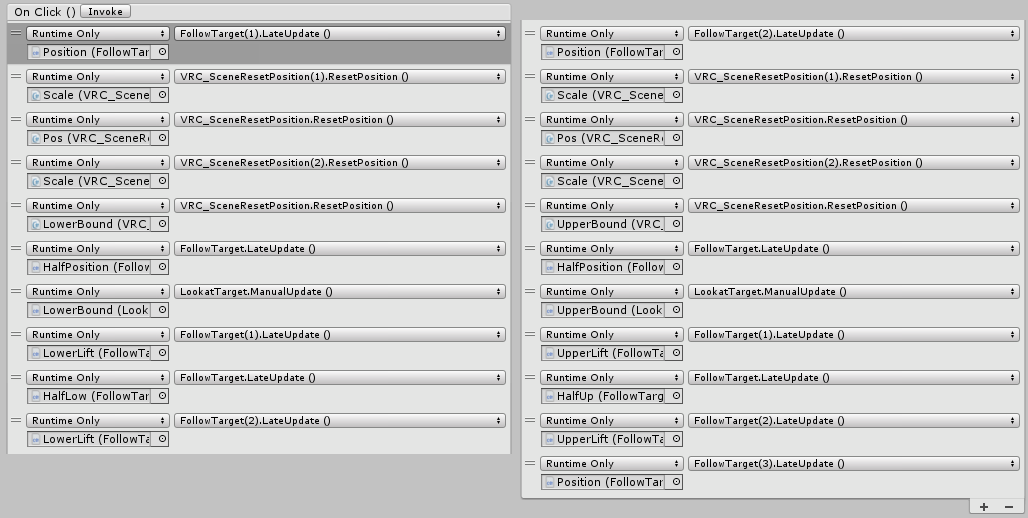
Task: Grab the reorder handle of the FollowTarget(3).LateUpdate entry
Action: click(x=530, y=464)
